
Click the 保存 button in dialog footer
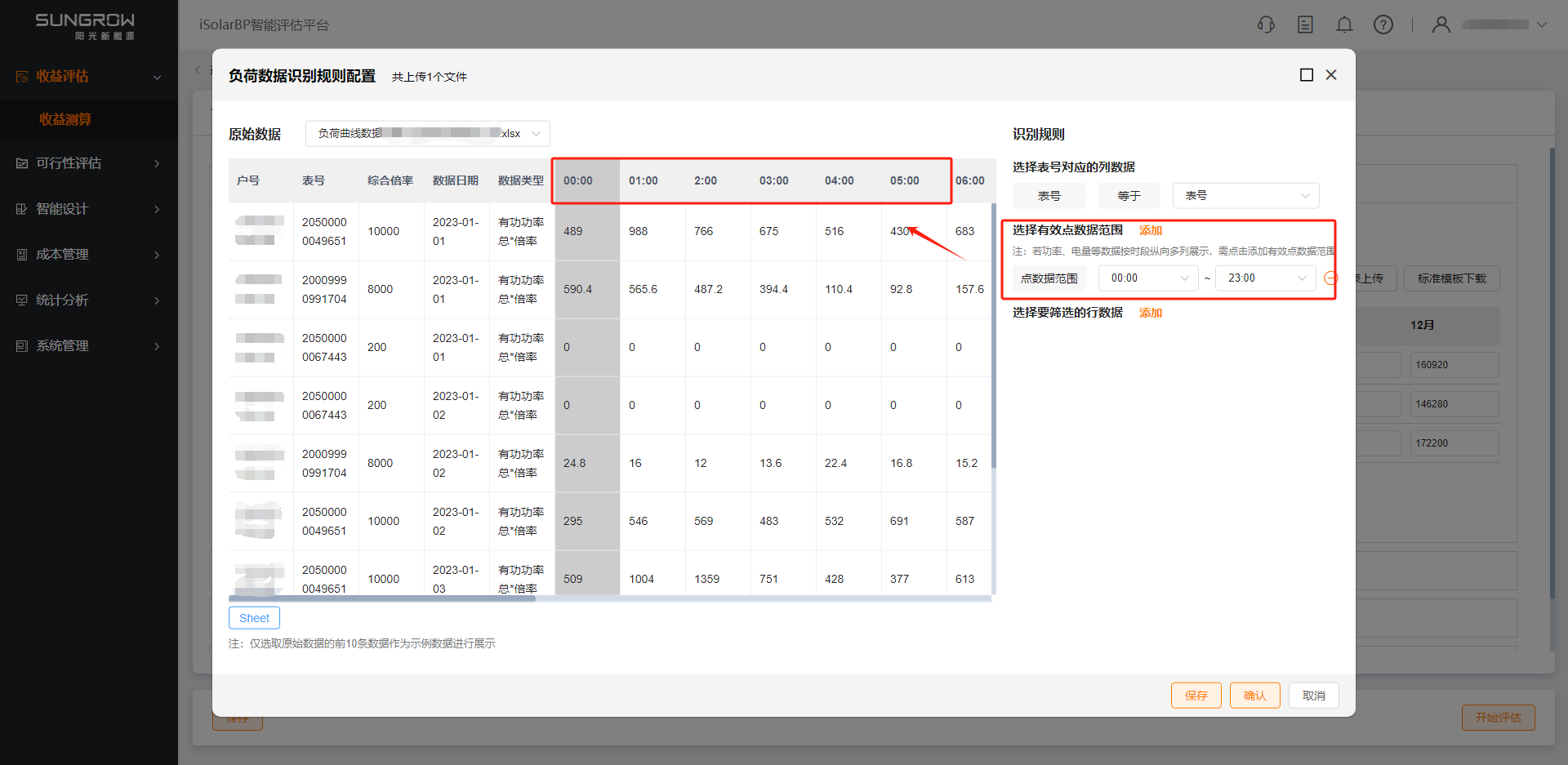click(x=1196, y=696)
